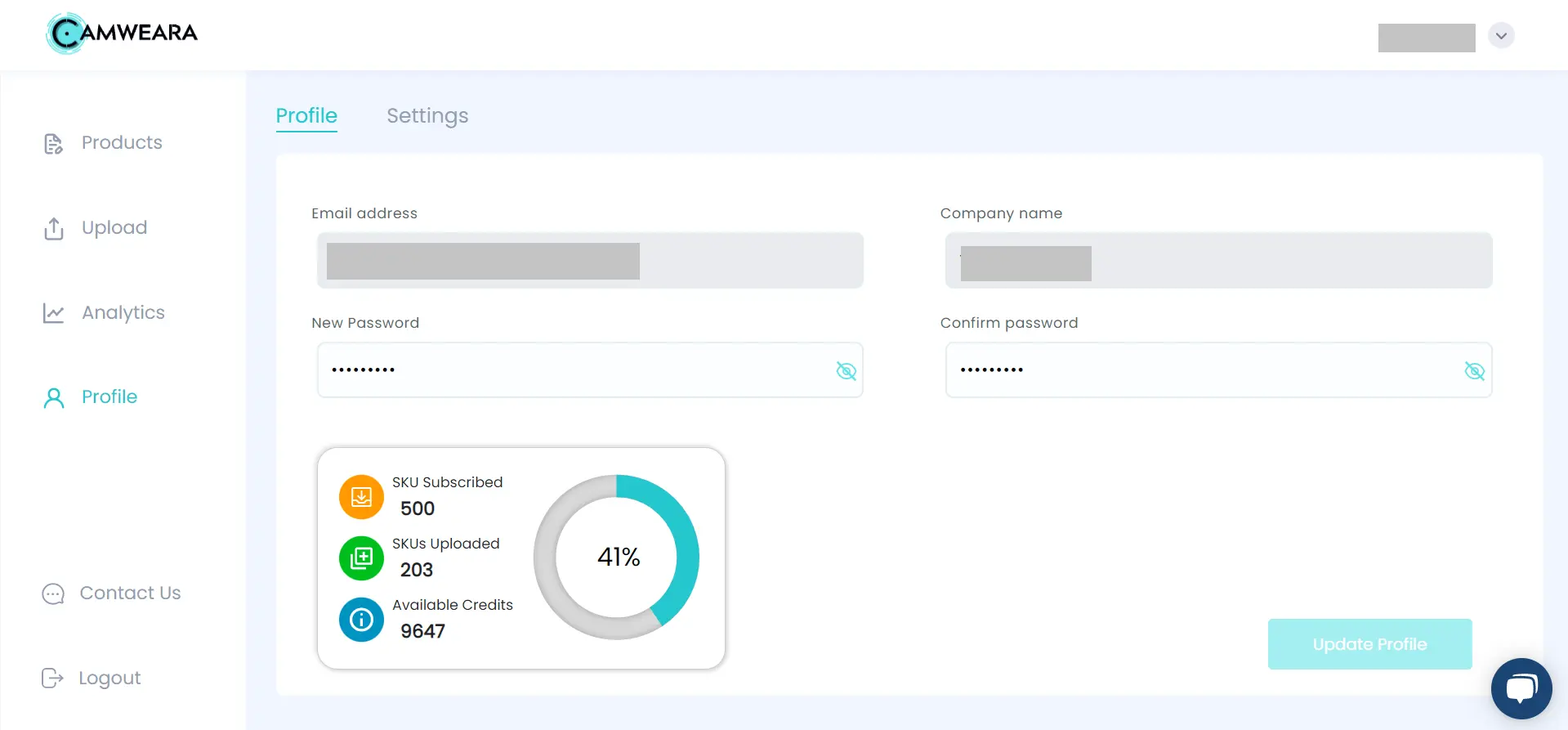Show the Confirm password text
The height and width of the screenshot is (730, 1568).
click(x=1475, y=371)
